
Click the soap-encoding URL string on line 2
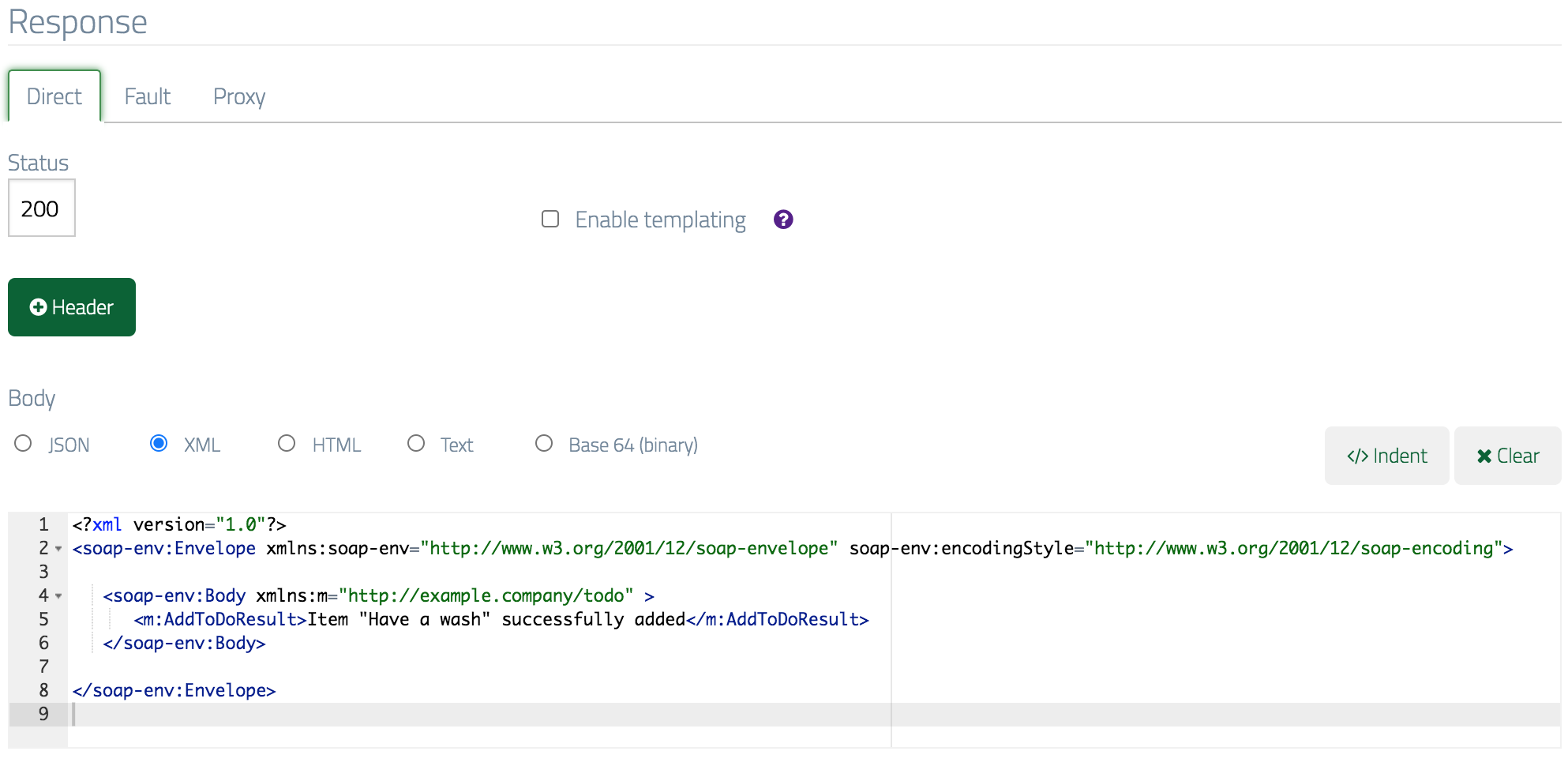coord(1294,548)
